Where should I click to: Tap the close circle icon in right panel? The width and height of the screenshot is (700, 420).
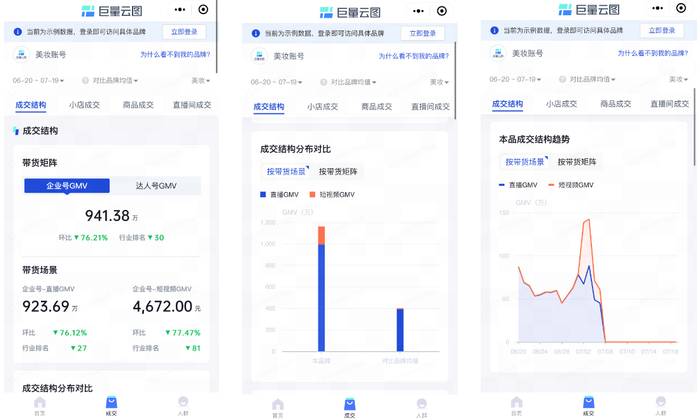coord(681,8)
